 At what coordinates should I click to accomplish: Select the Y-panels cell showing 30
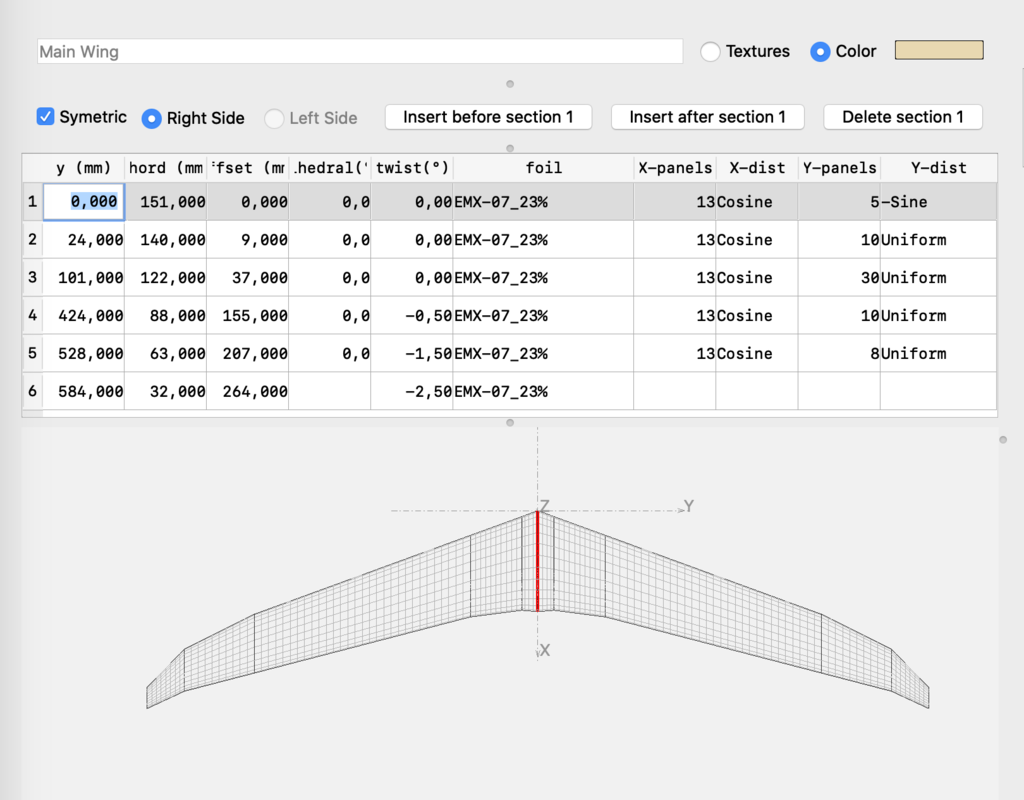click(x=838, y=278)
